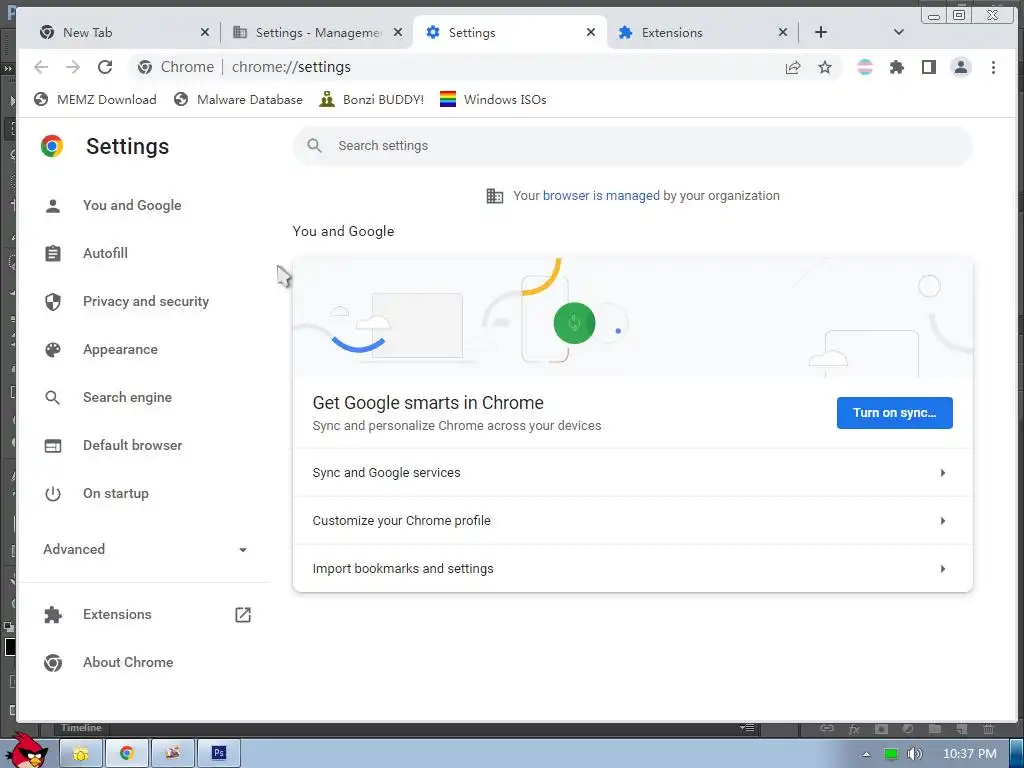Expand the Advanced settings section
This screenshot has width=1024, height=768.
click(x=145, y=549)
